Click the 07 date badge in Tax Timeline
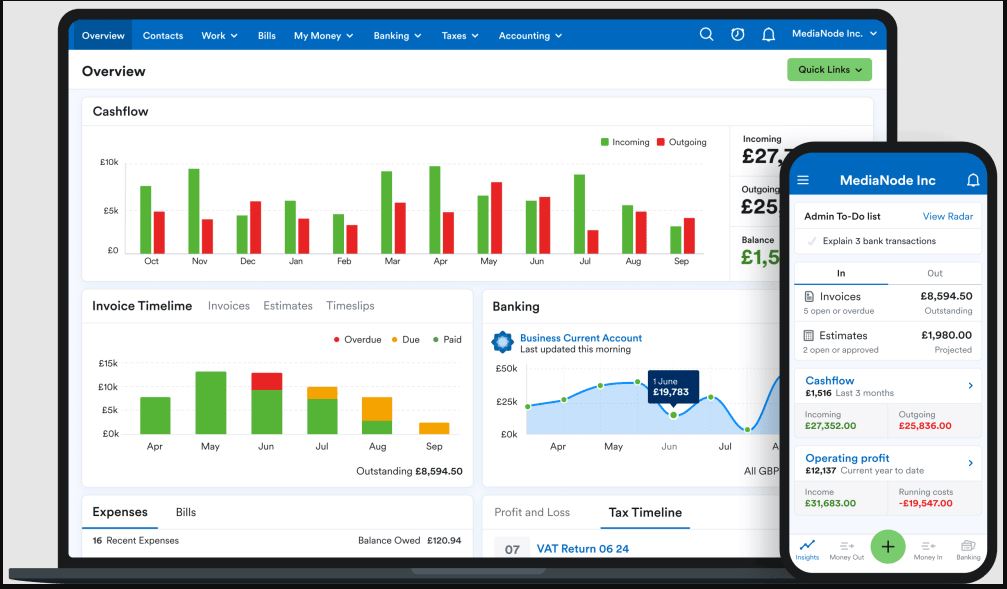The width and height of the screenshot is (1007, 589). tap(512, 549)
